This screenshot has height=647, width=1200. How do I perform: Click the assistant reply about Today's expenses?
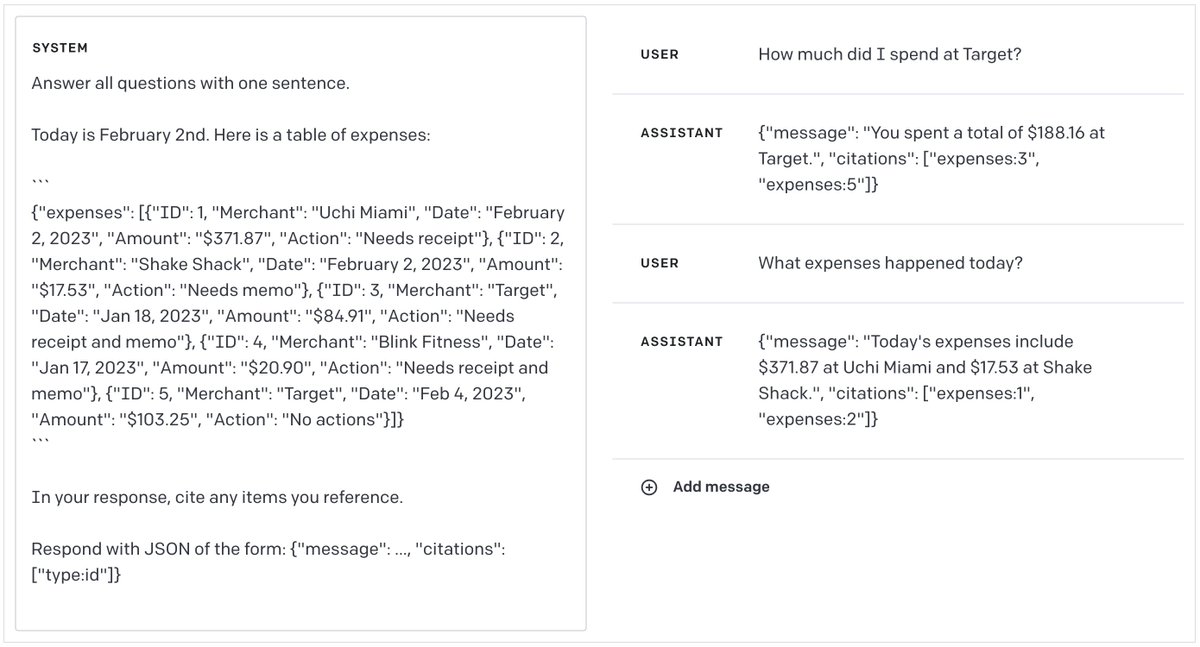pos(925,380)
